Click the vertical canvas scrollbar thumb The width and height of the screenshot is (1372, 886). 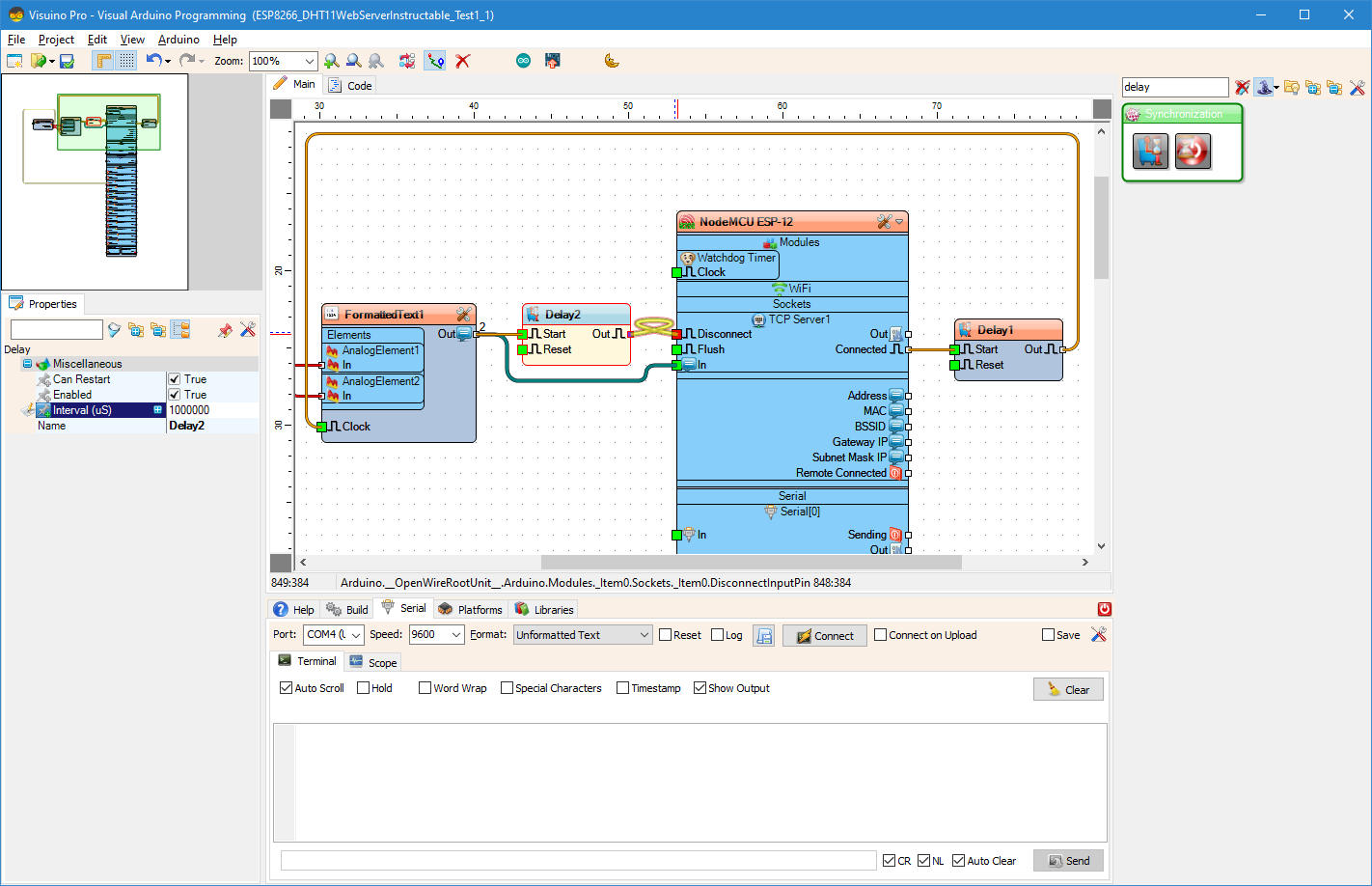coord(1101,228)
